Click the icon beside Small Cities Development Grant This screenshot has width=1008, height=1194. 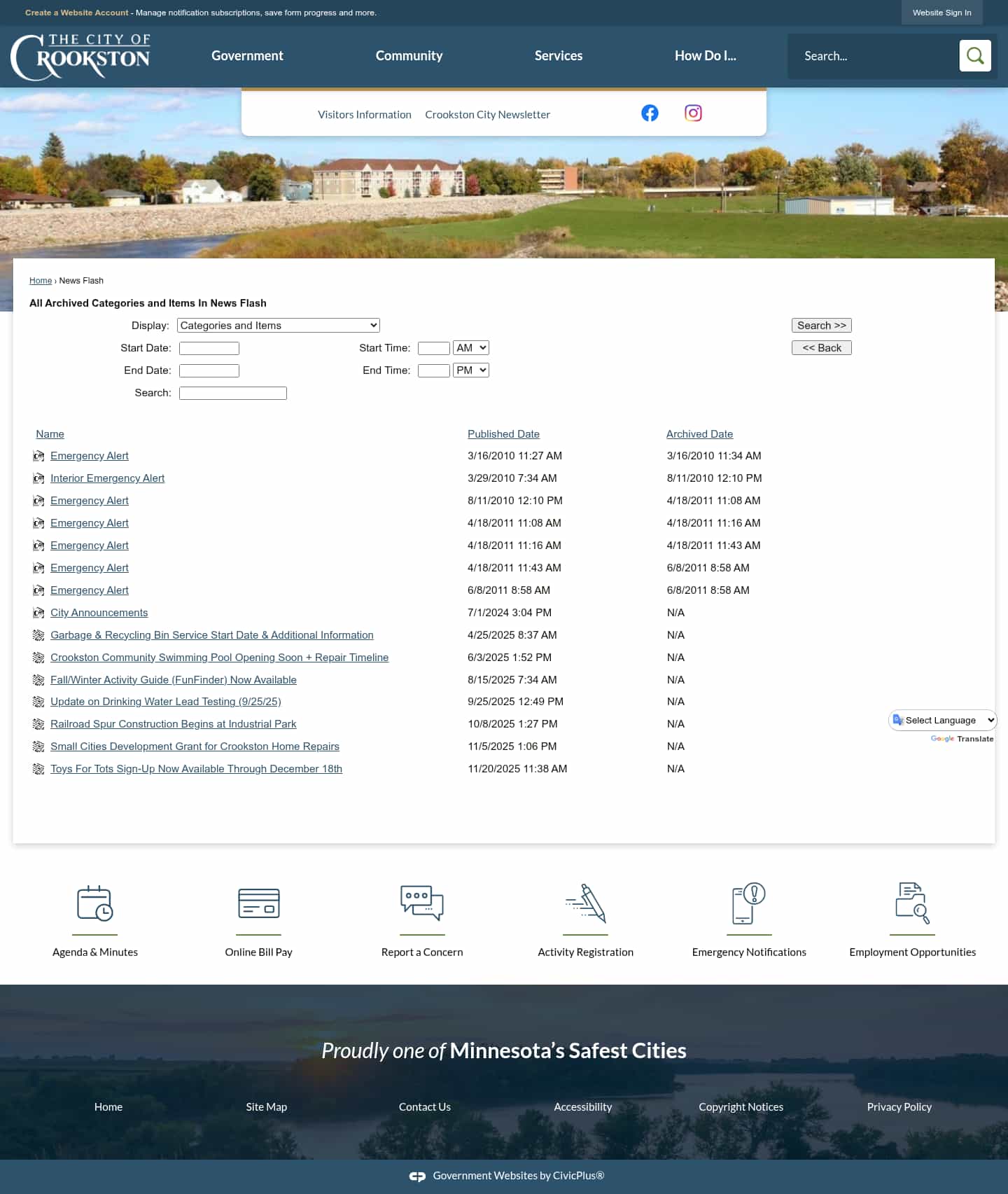click(38, 747)
